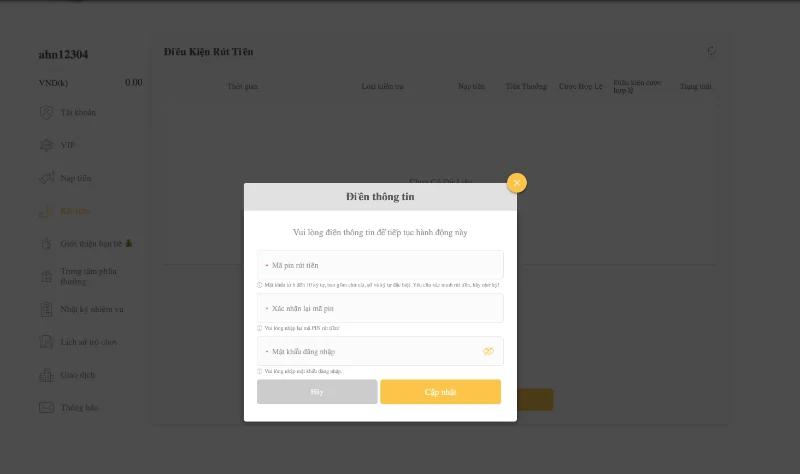Image resolution: width=800 pixels, height=474 pixels.
Task: Open the Giao dịch transactions icon
Action: (x=46, y=375)
